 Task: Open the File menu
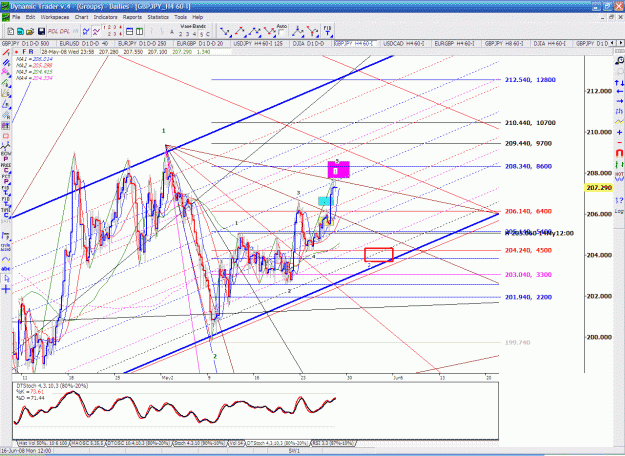click(16, 17)
